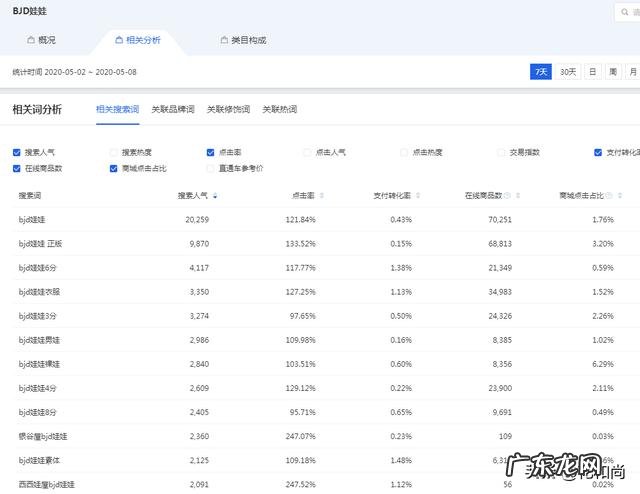Uncheck the 商城点击占比 checkbox
Viewport: 640px width, 494px height.
coord(113,168)
